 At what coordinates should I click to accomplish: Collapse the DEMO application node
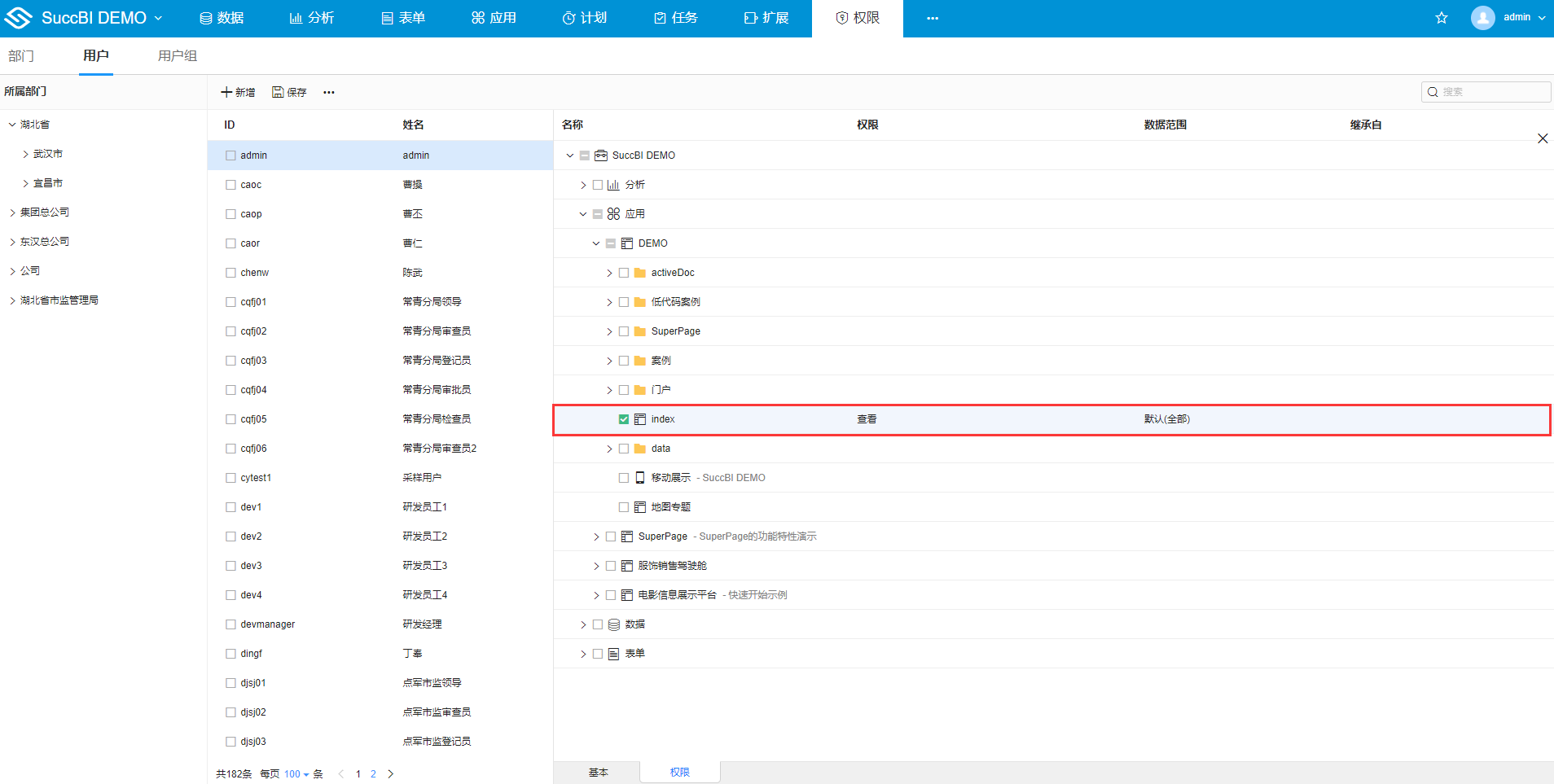point(595,243)
